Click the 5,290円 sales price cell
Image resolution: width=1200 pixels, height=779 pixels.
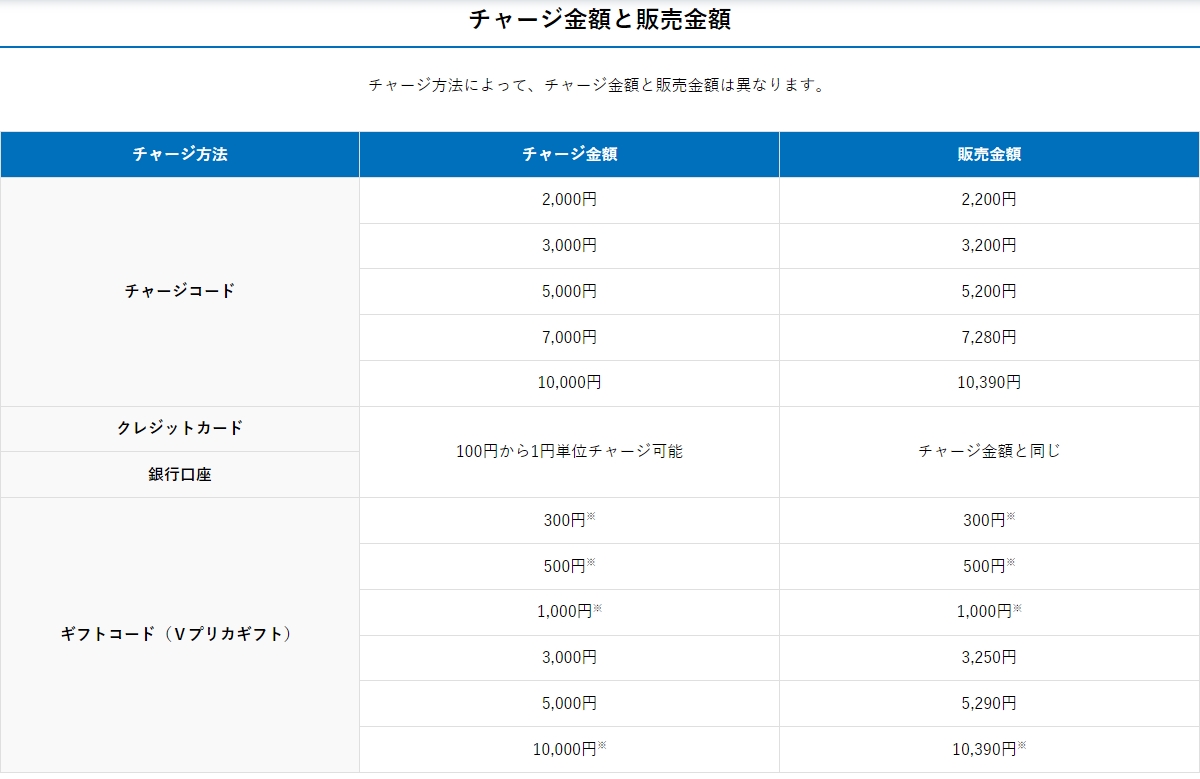pos(988,702)
